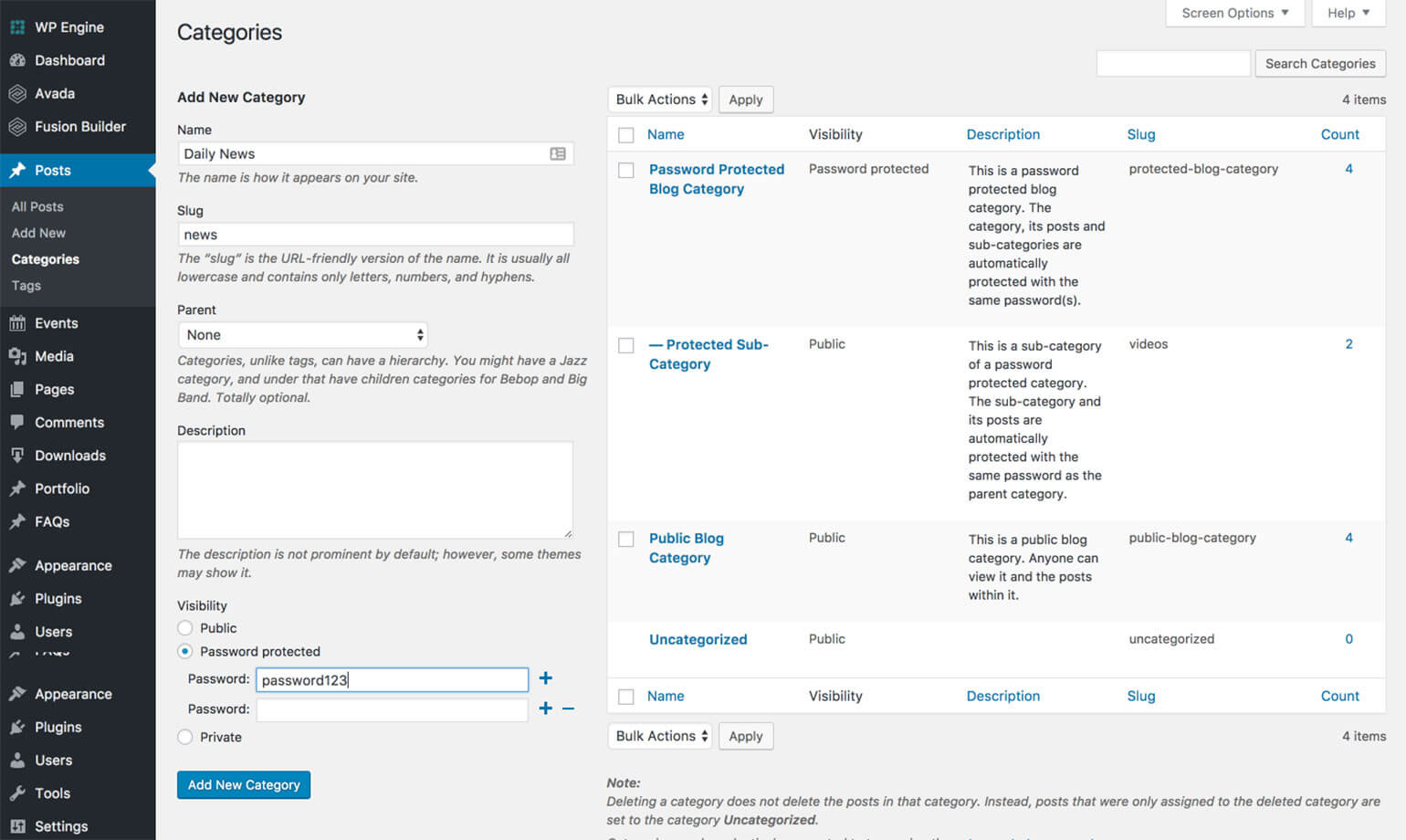The width and height of the screenshot is (1406, 840).
Task: Remove second password field with minus icon
Action: click(568, 709)
